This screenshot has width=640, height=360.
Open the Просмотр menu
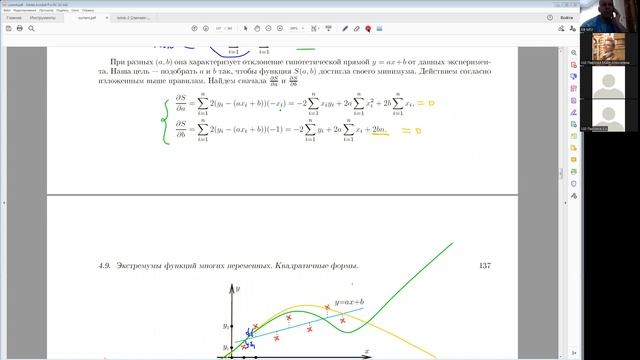pyautogui.click(x=46, y=10)
